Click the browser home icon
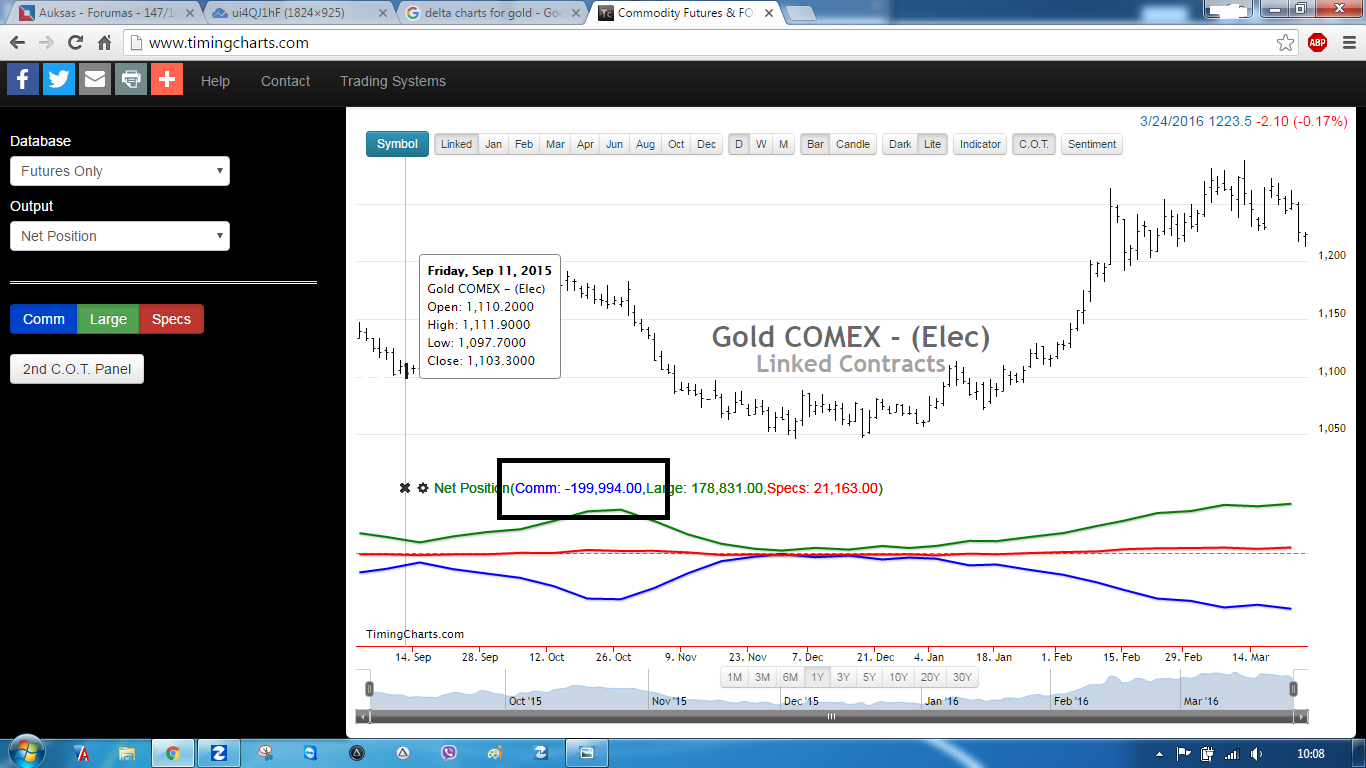 pos(104,43)
